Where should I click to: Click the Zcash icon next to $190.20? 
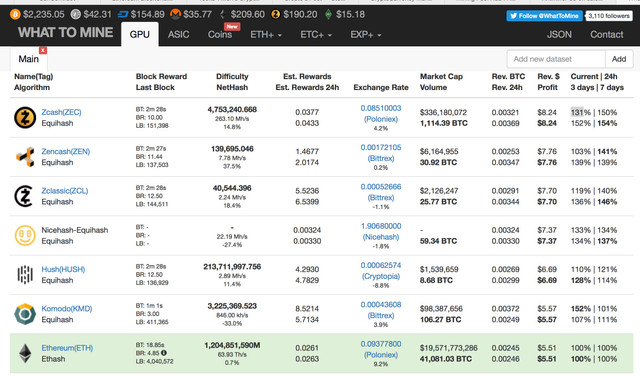point(276,15)
